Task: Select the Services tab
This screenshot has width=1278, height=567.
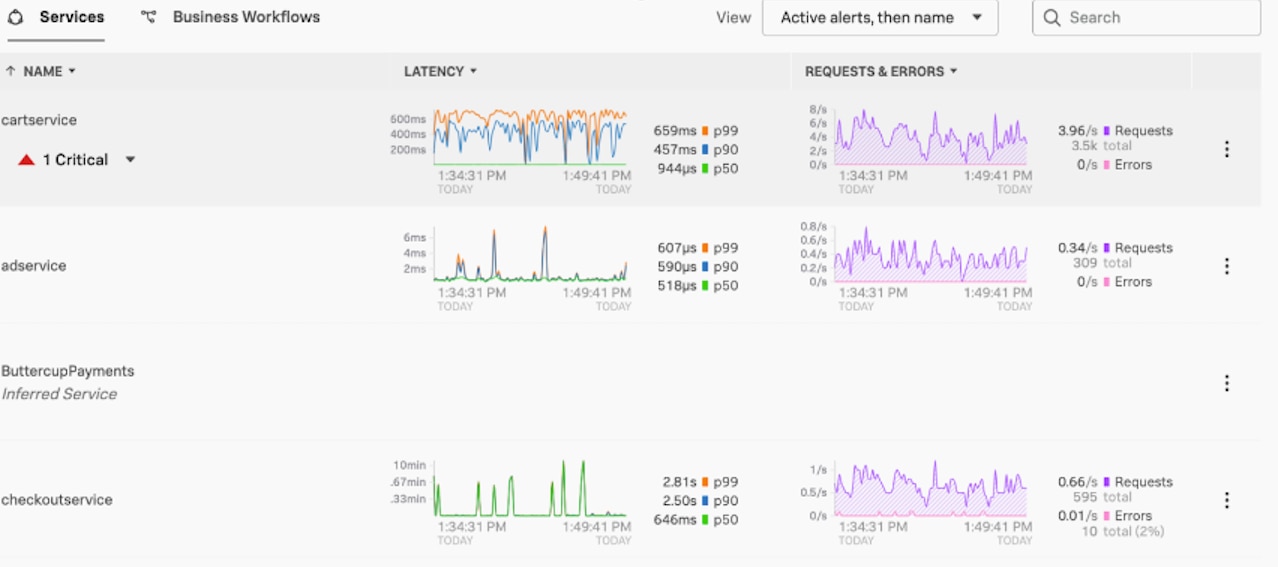Action: click(71, 17)
